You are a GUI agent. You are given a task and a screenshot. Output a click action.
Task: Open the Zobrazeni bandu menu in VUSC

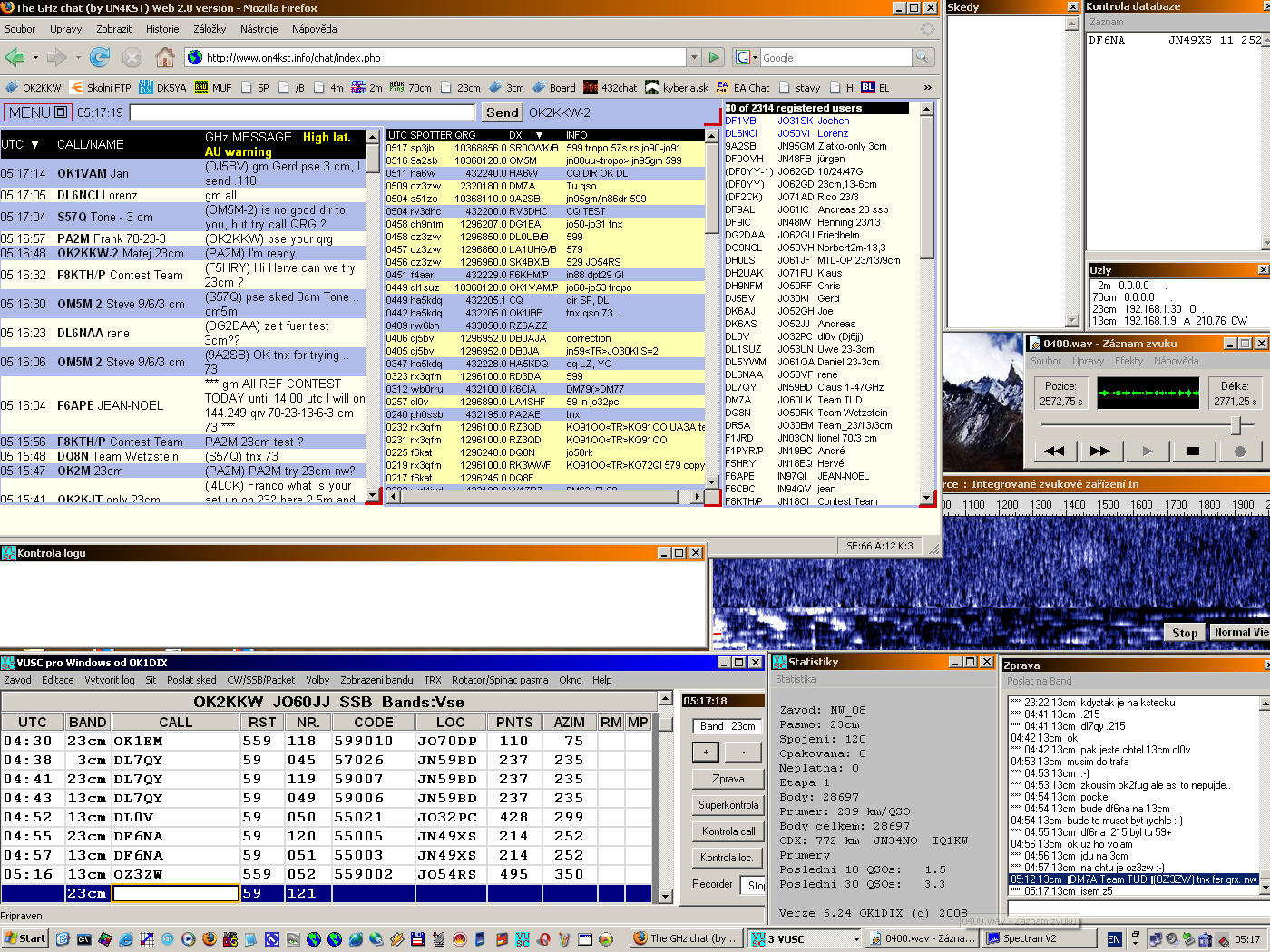click(376, 680)
